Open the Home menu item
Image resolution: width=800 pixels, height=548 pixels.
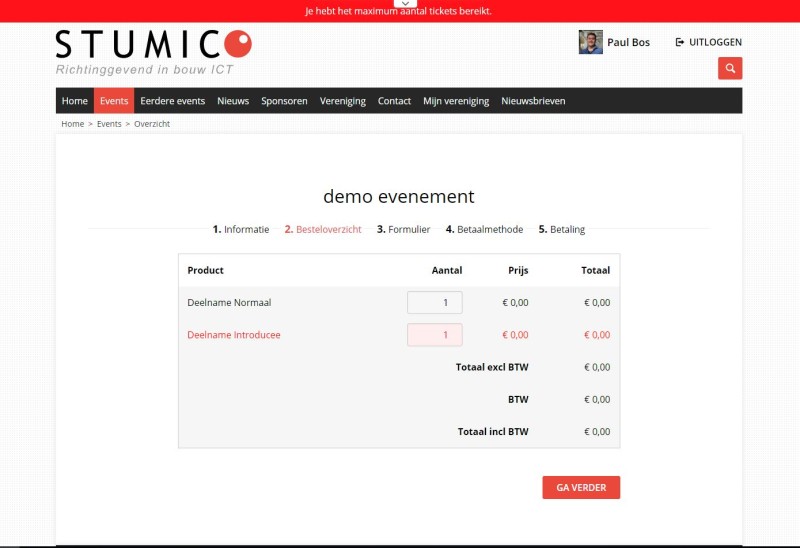click(x=75, y=101)
